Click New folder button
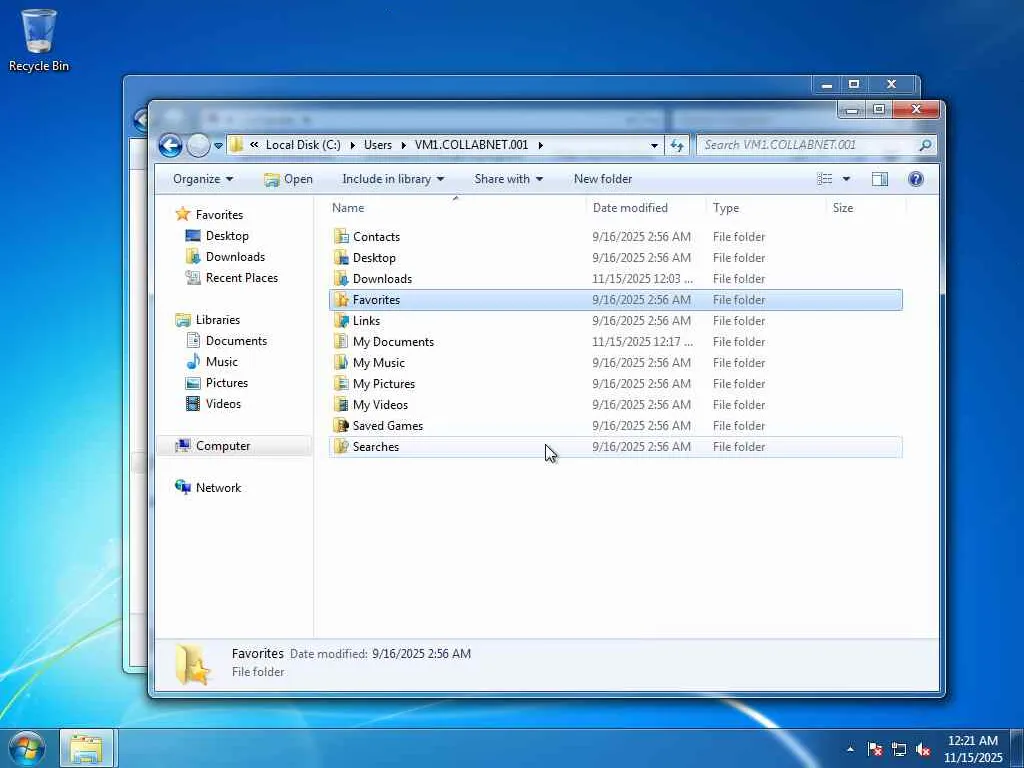Image resolution: width=1024 pixels, height=768 pixels. [x=603, y=179]
